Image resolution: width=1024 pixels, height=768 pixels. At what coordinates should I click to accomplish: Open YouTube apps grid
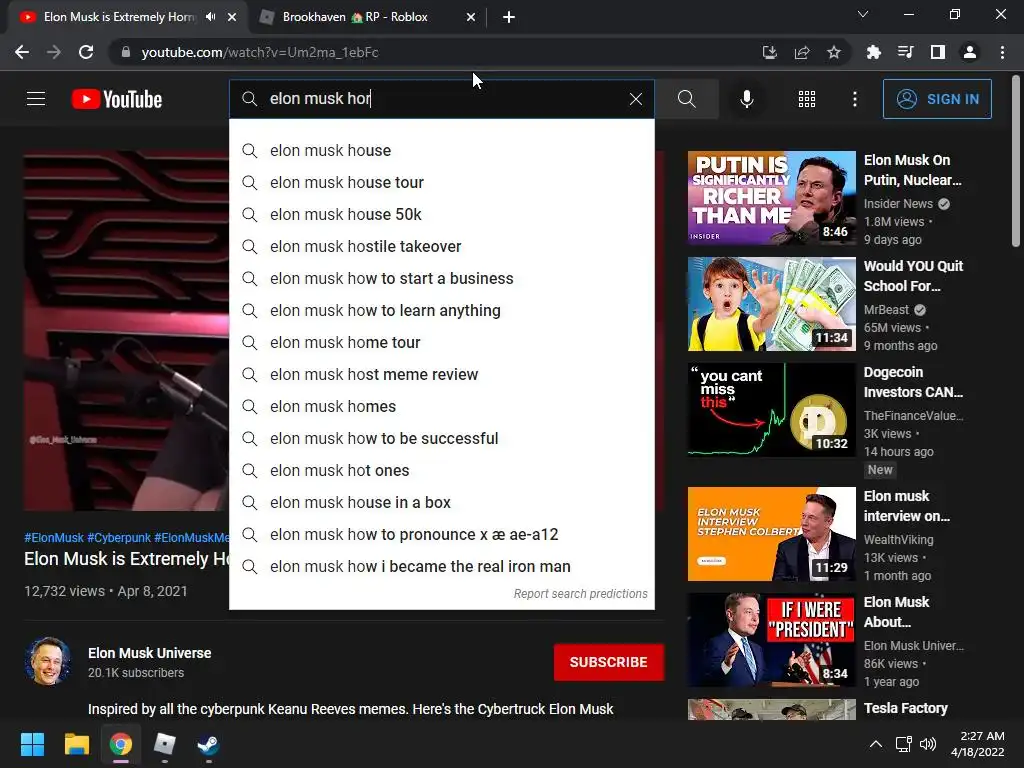(x=807, y=99)
